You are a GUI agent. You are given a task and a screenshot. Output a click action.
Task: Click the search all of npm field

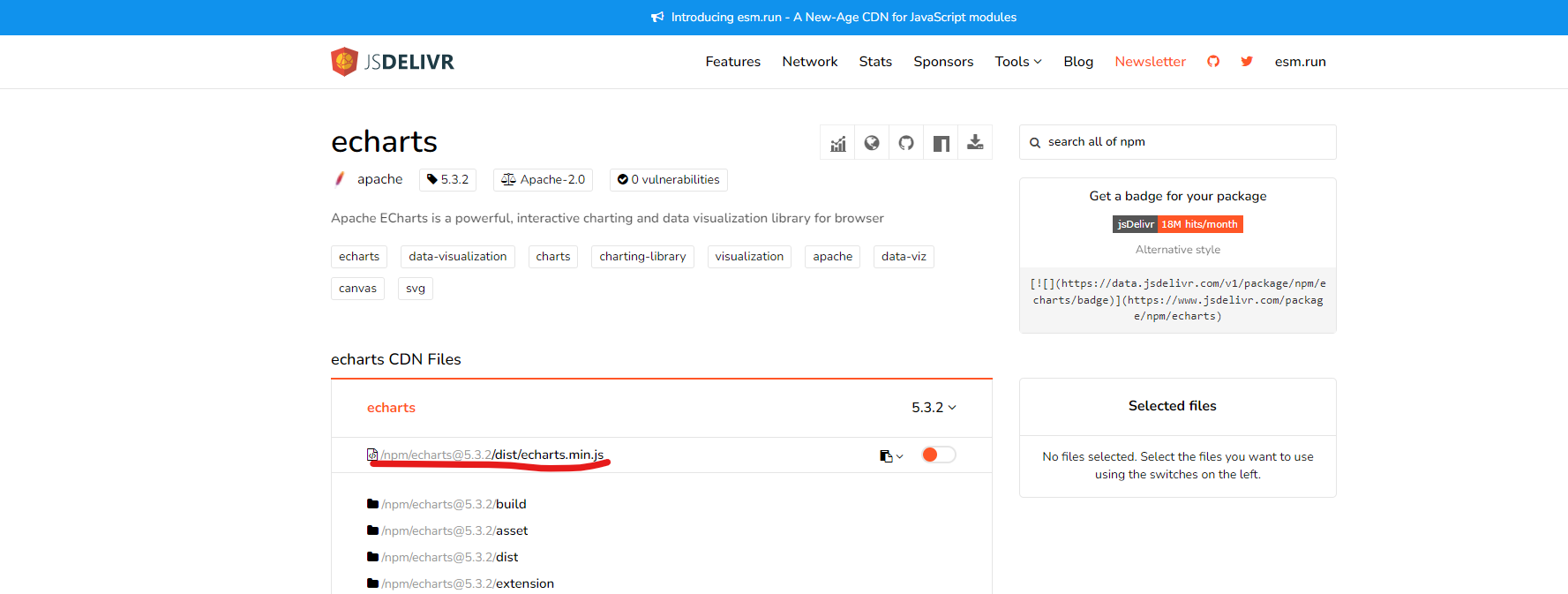click(1178, 142)
